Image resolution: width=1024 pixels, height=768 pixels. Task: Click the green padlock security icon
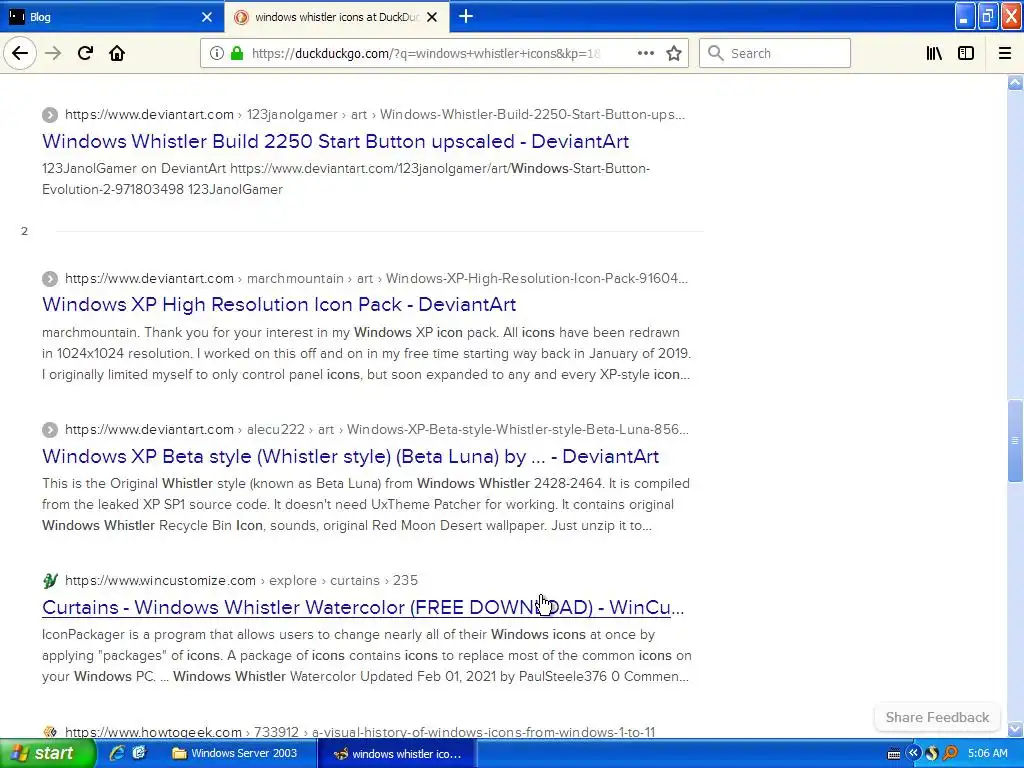click(x=237, y=53)
